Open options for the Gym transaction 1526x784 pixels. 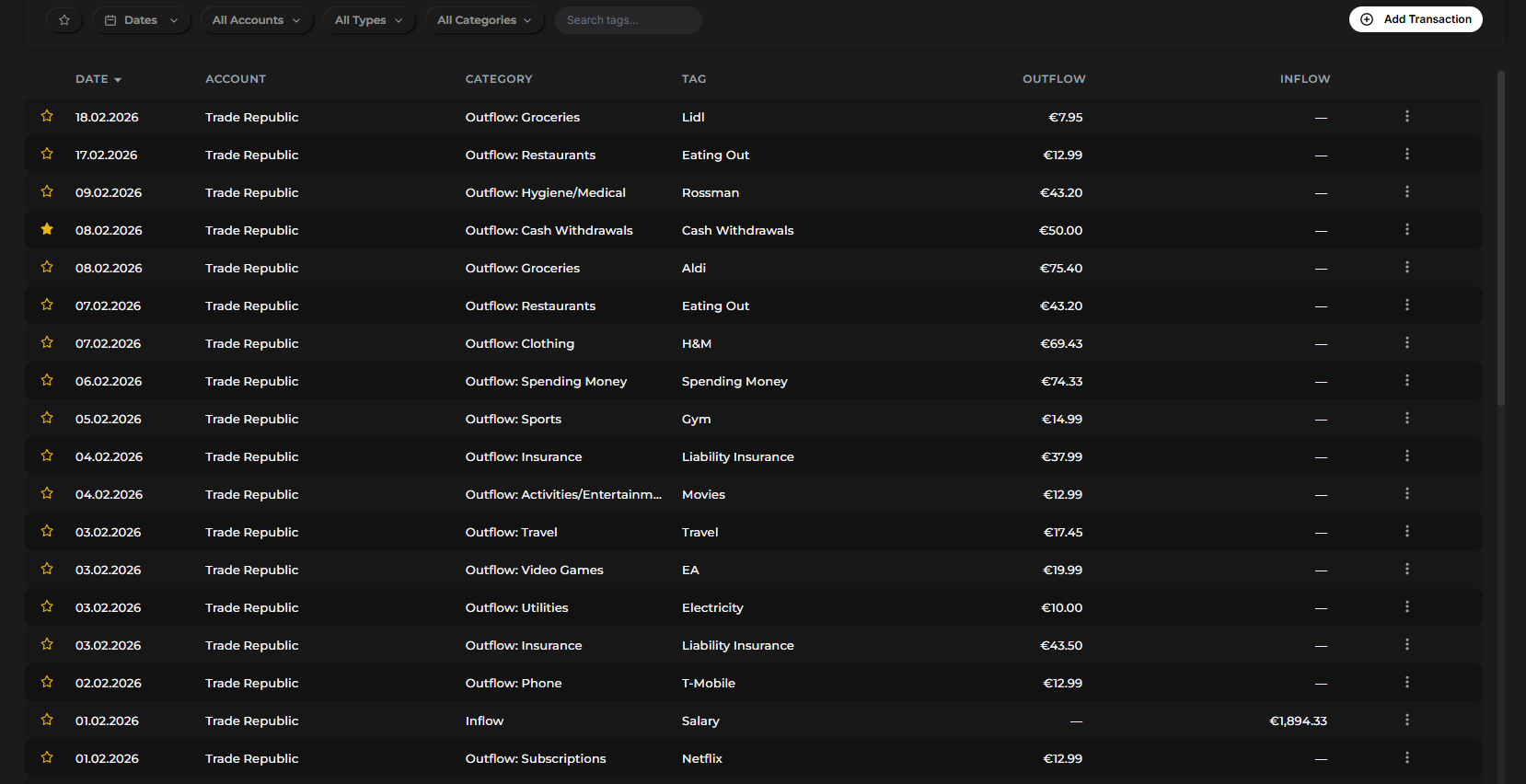[1406, 419]
